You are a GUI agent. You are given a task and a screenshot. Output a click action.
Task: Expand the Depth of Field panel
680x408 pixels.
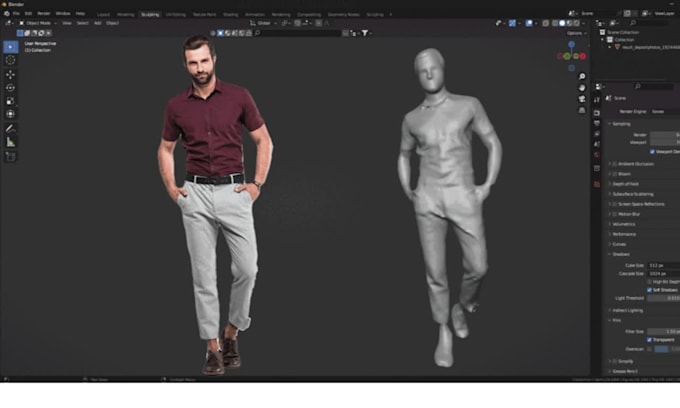(625, 184)
